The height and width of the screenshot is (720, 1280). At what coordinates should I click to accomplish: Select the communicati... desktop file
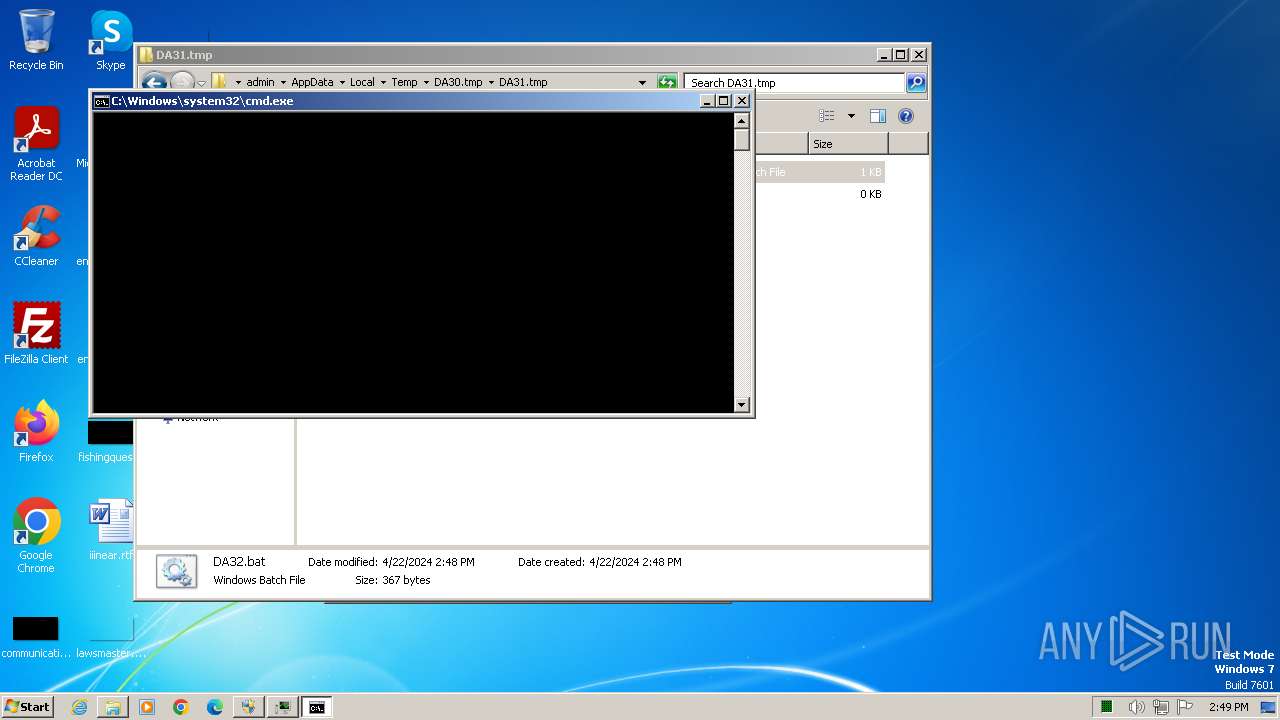(x=36, y=637)
